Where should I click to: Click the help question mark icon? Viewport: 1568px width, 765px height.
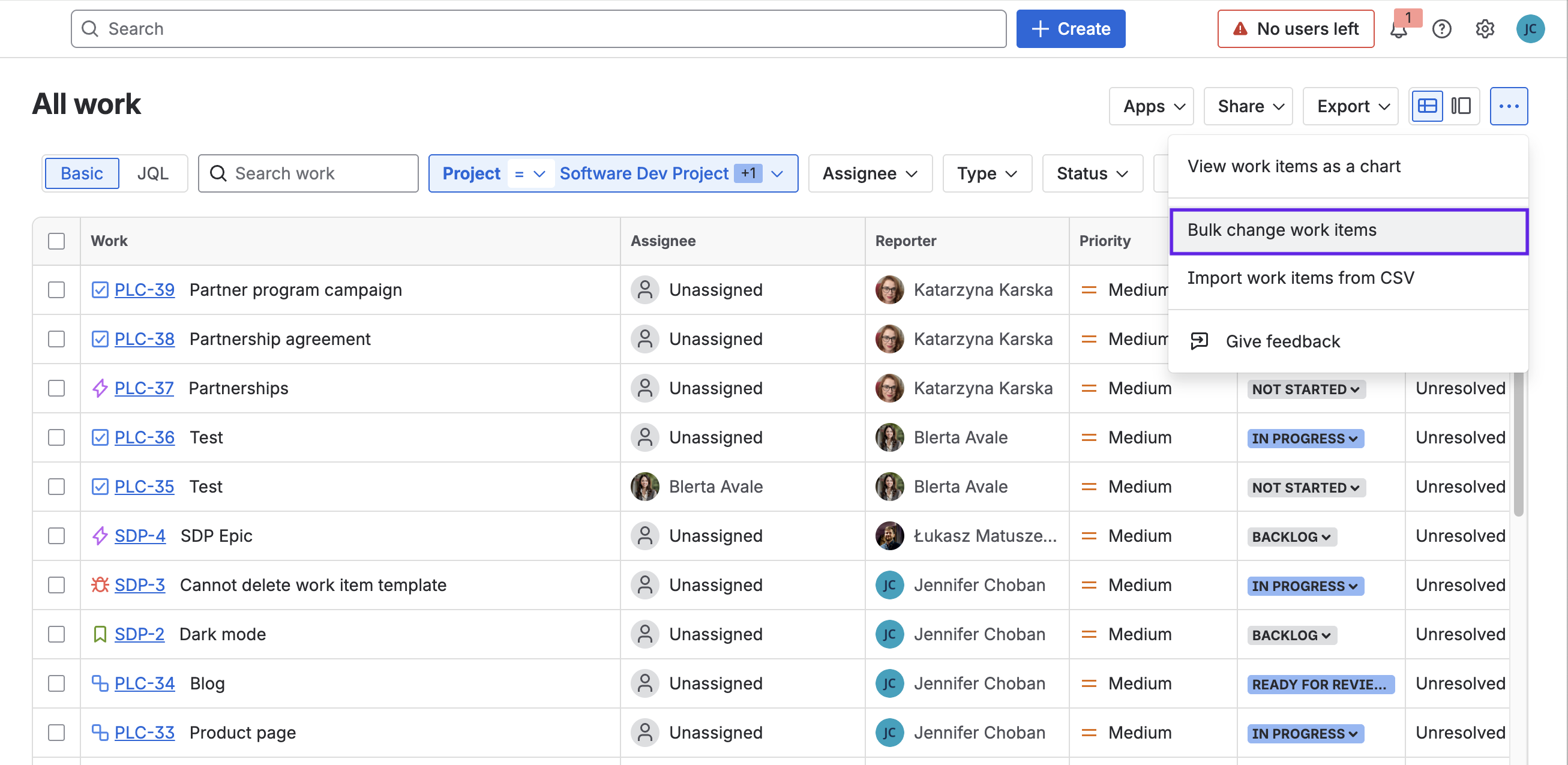[x=1441, y=29]
